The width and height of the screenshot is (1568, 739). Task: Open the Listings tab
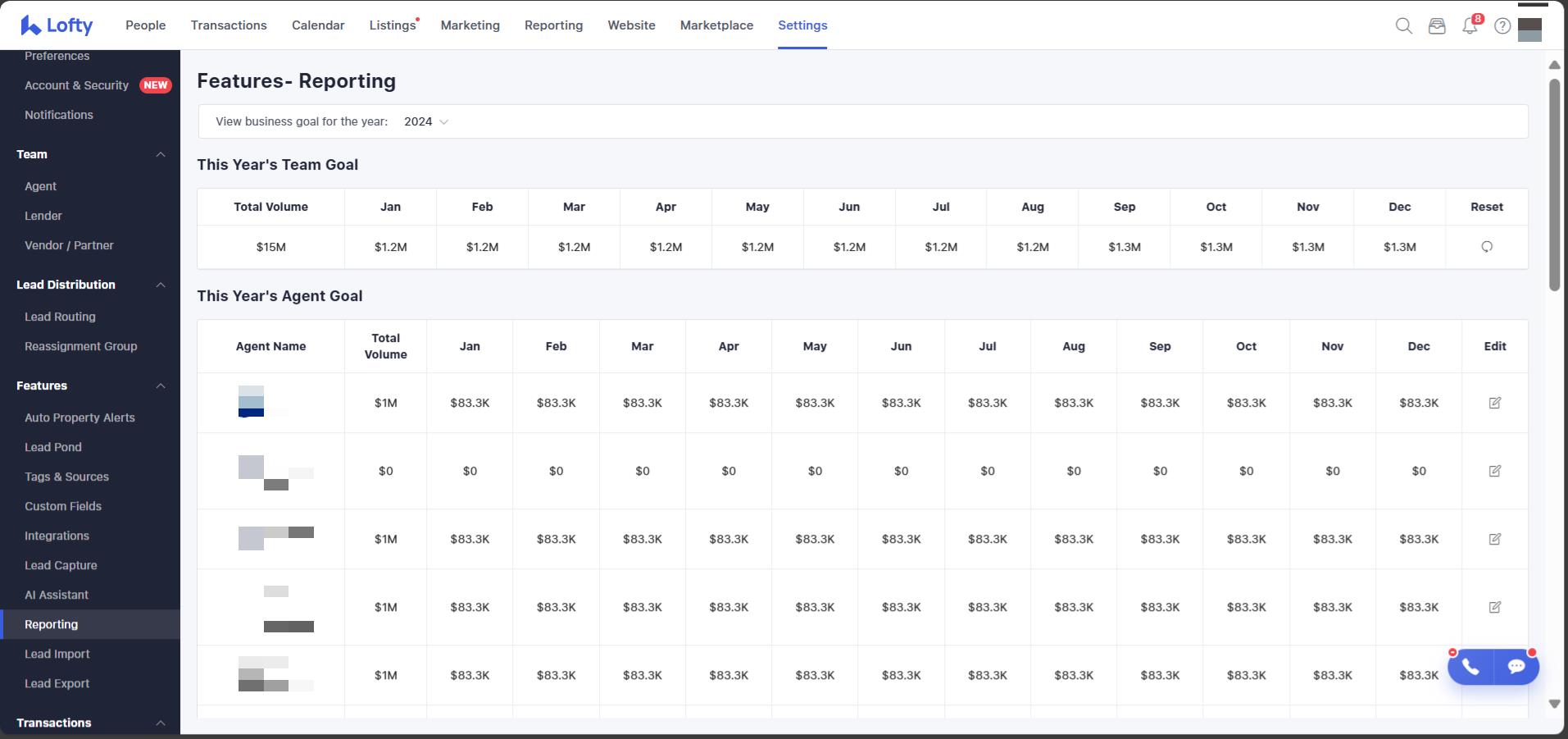[x=393, y=25]
